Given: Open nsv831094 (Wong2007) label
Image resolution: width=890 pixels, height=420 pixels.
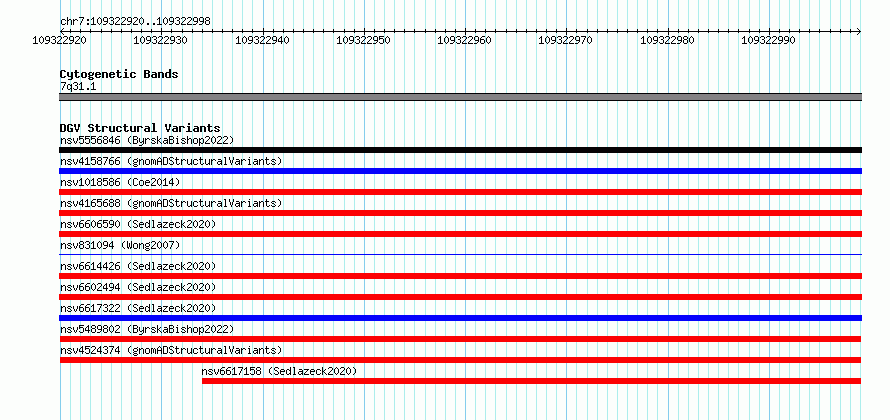Looking at the screenshot, I should 120,245.
